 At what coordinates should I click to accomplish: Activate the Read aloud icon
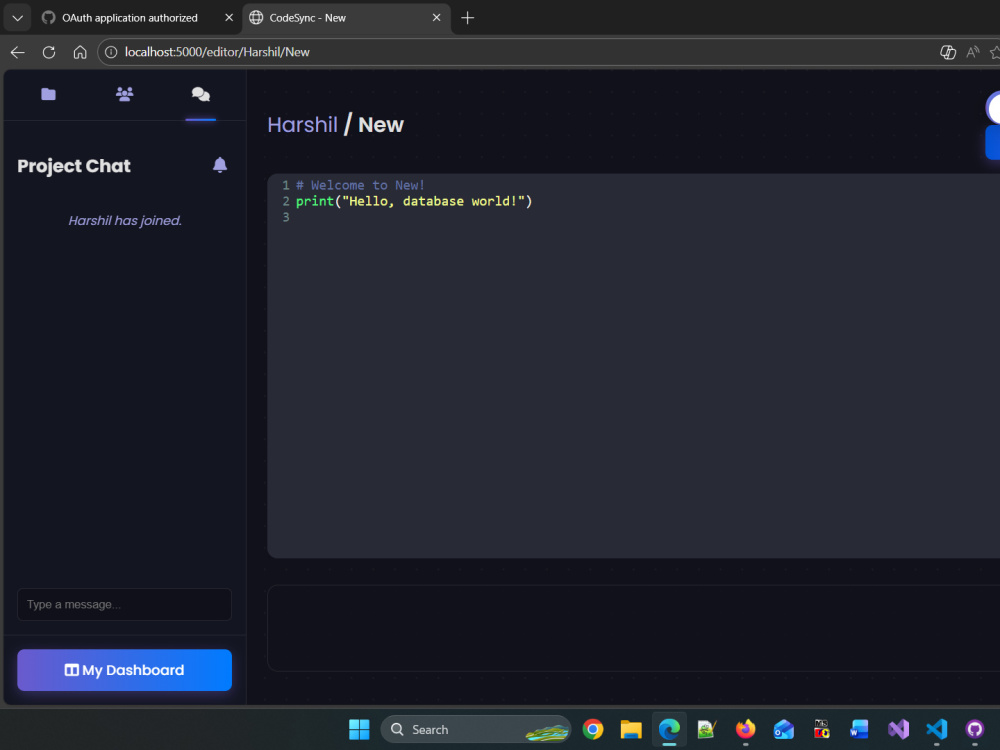point(973,52)
